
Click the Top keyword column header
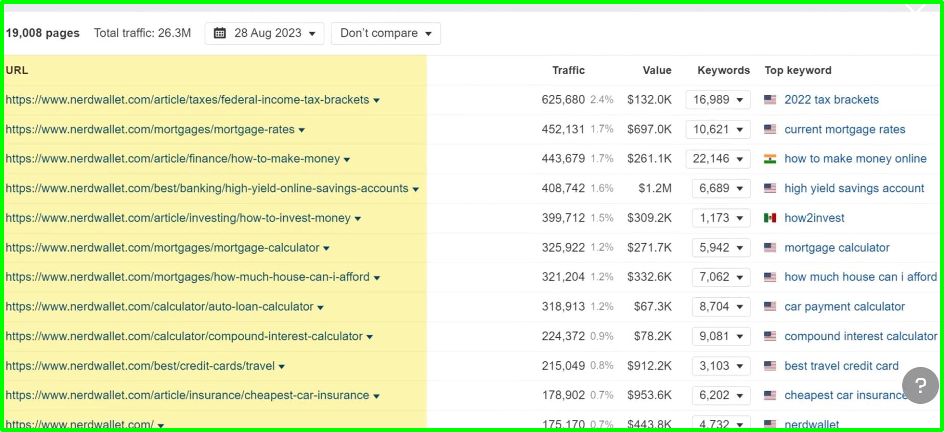798,70
